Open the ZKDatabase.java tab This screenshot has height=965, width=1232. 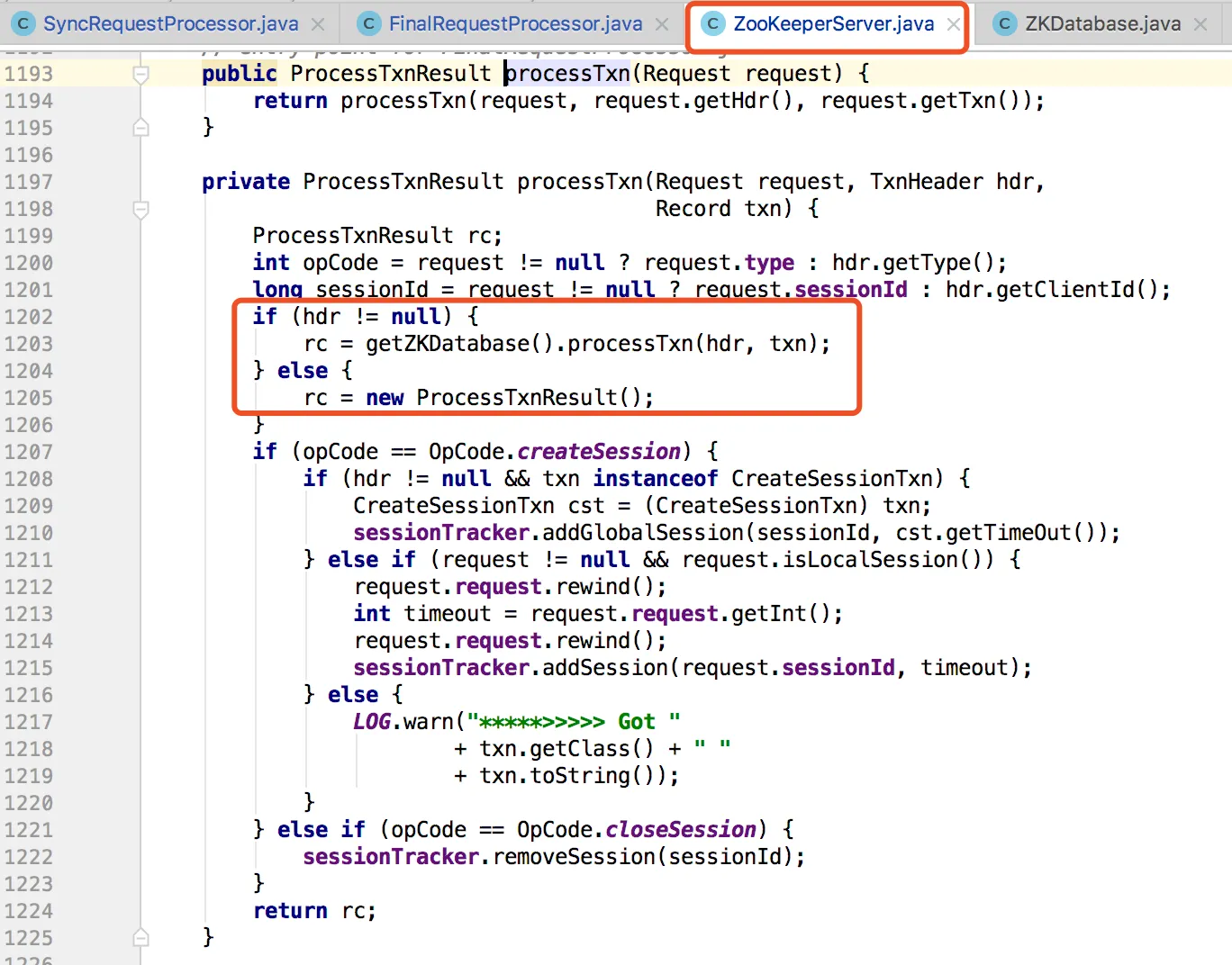click(1102, 24)
